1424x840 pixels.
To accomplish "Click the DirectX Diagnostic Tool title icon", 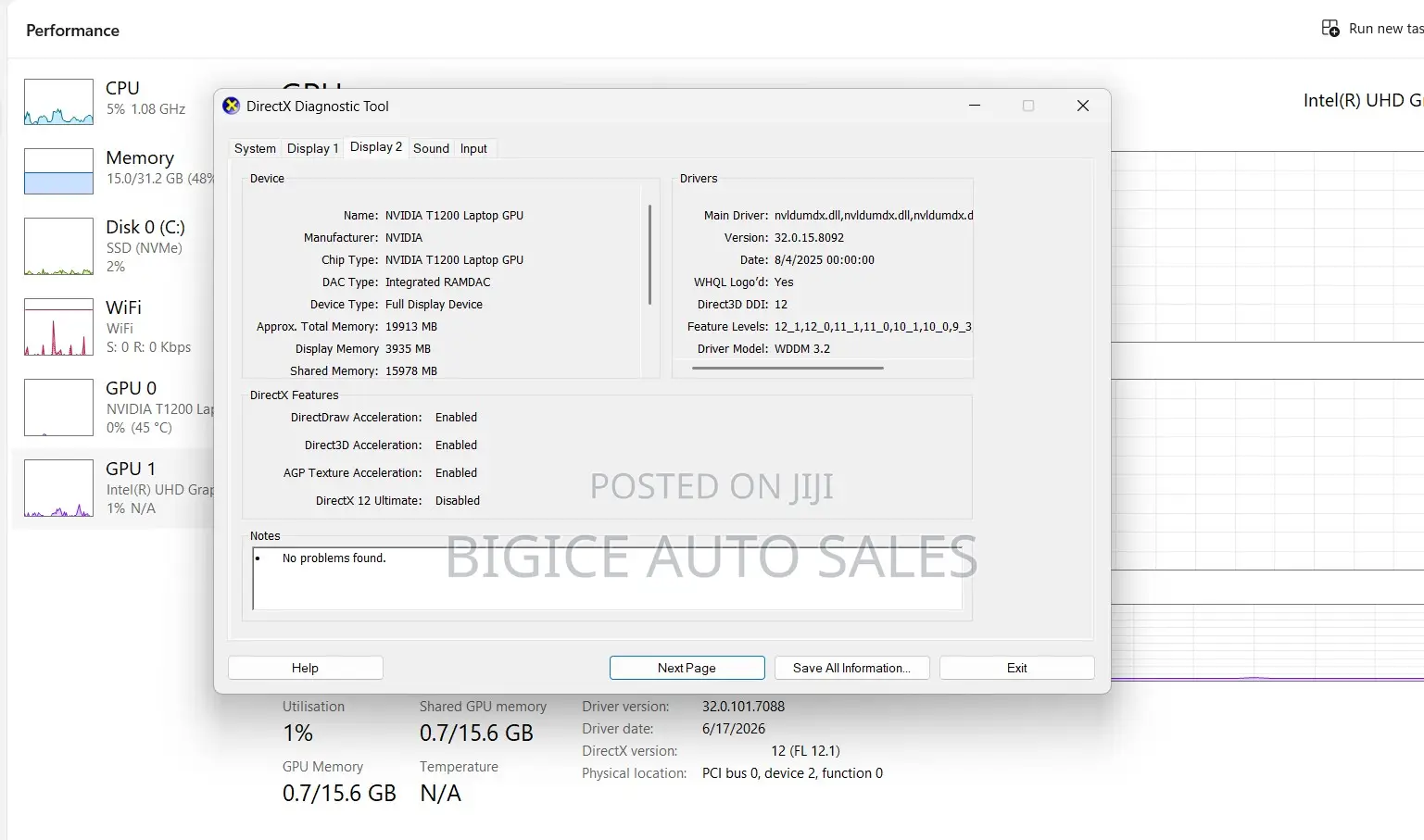I will coord(232,106).
